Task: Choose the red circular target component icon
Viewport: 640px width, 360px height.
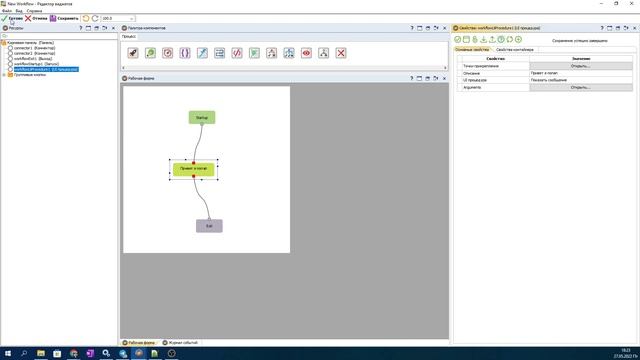Action: [167, 53]
